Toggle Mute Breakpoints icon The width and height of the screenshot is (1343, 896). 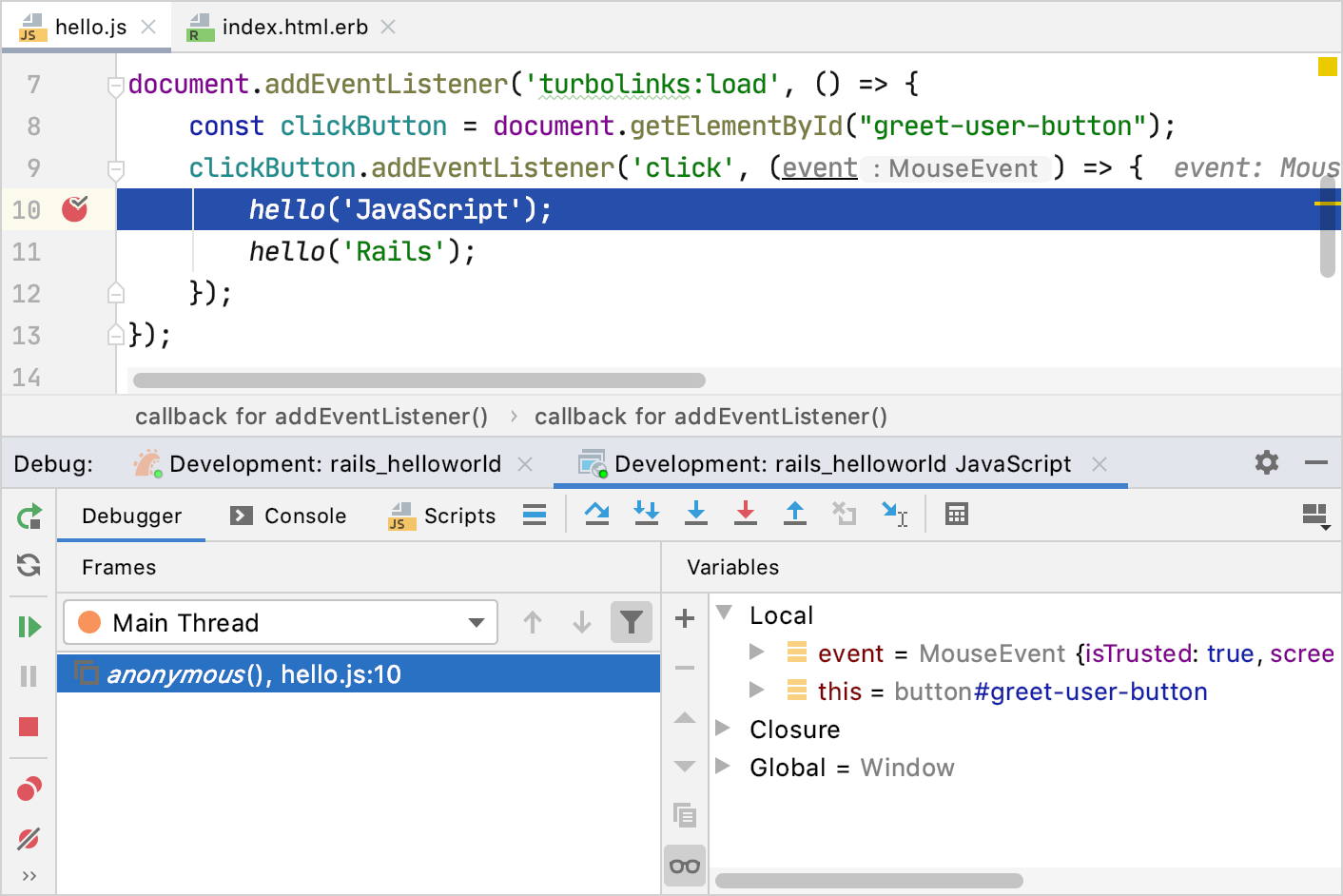point(29,839)
